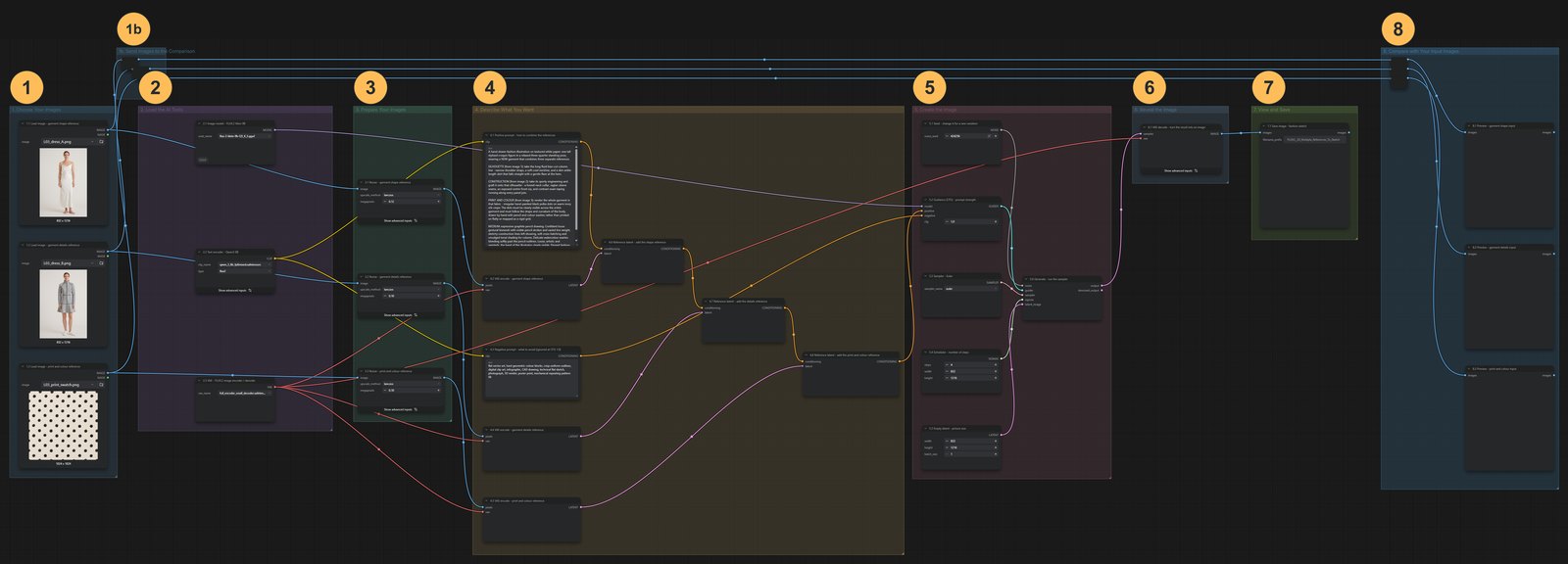
Task: Select group title '5. Create the Image'
Action: point(936,110)
